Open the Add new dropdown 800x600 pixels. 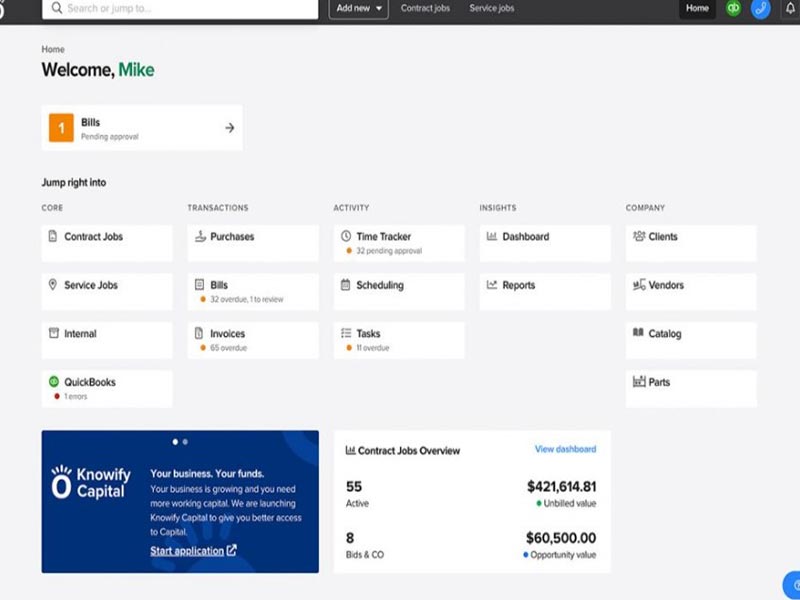[359, 9]
